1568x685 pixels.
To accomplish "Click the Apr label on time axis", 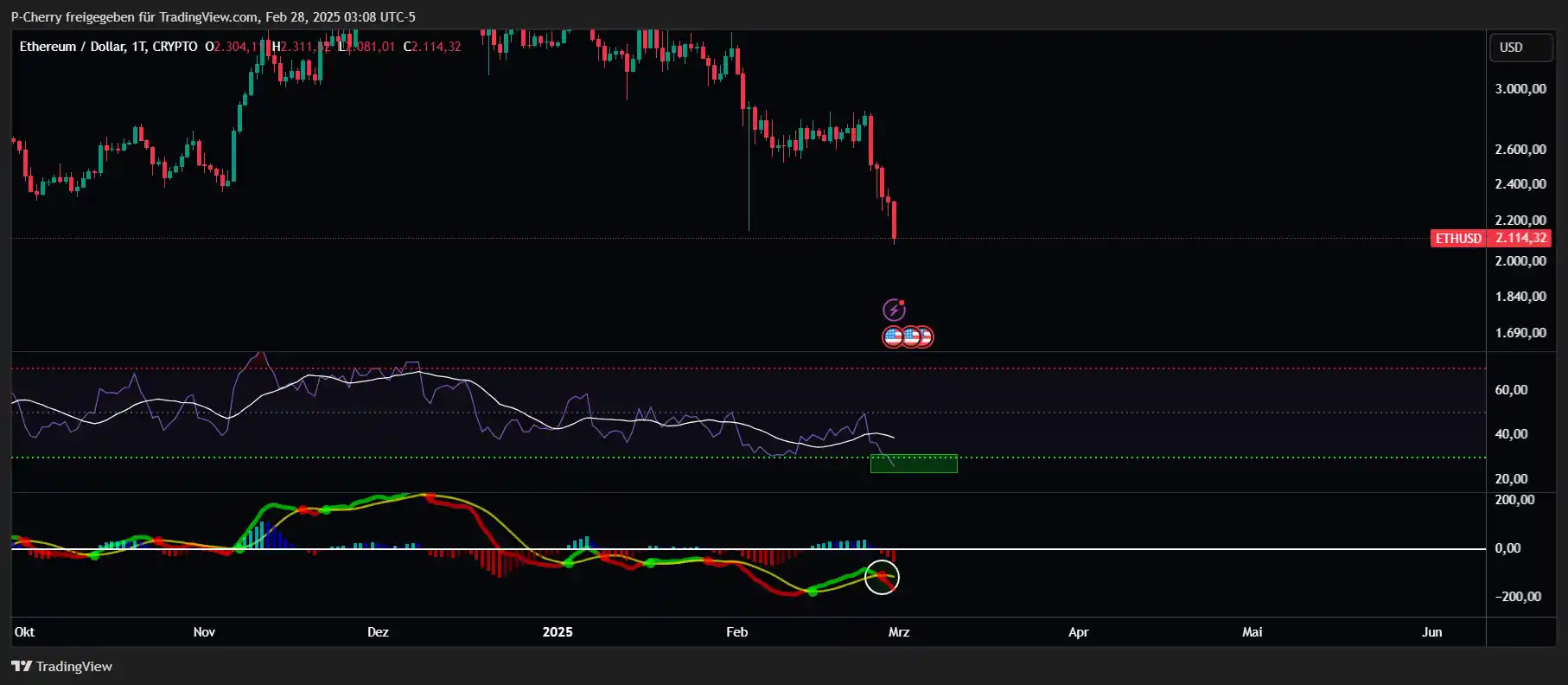I will click(1078, 632).
